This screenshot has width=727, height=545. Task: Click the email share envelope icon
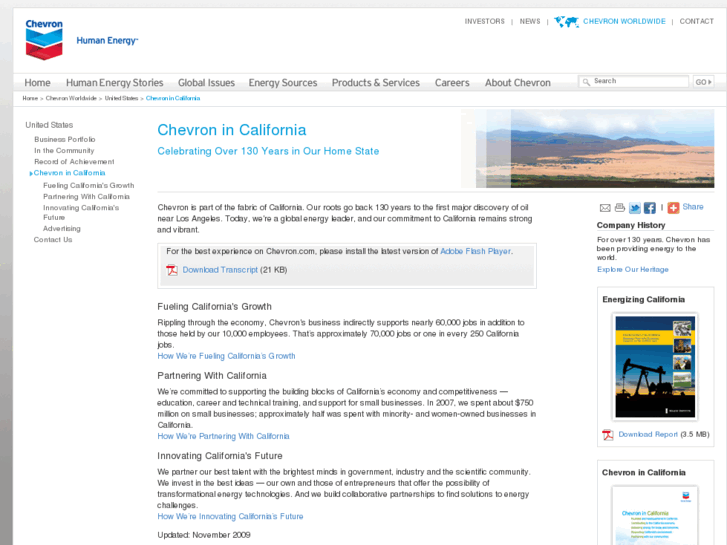click(x=605, y=208)
